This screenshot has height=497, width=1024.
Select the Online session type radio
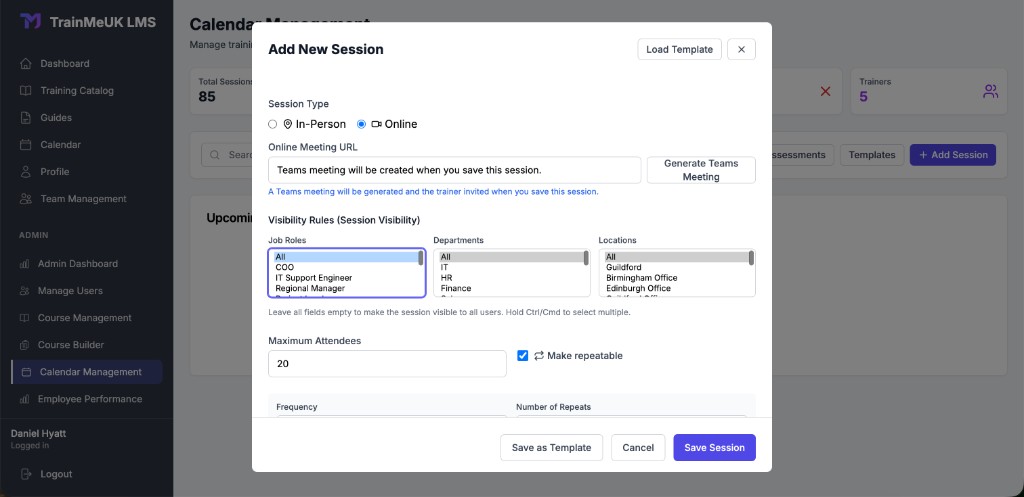(361, 124)
